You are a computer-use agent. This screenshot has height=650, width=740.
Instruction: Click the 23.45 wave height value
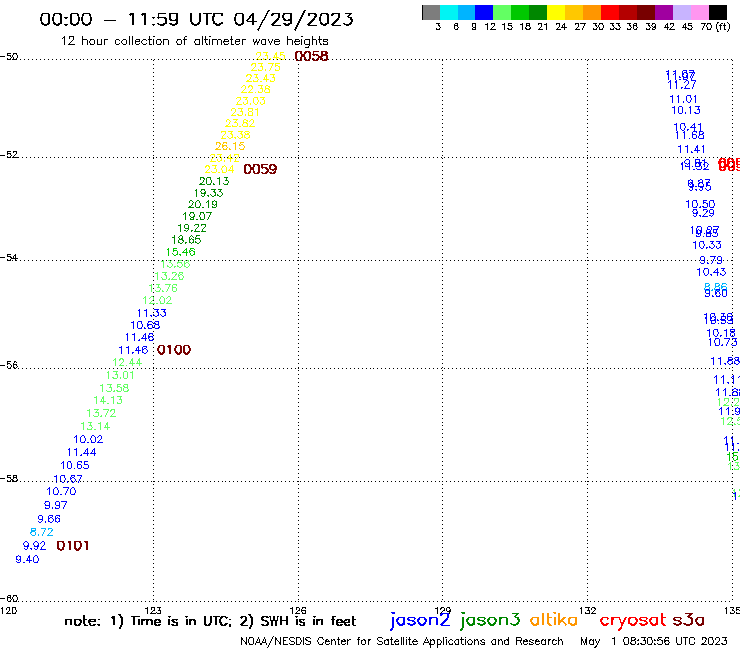(x=270, y=56)
